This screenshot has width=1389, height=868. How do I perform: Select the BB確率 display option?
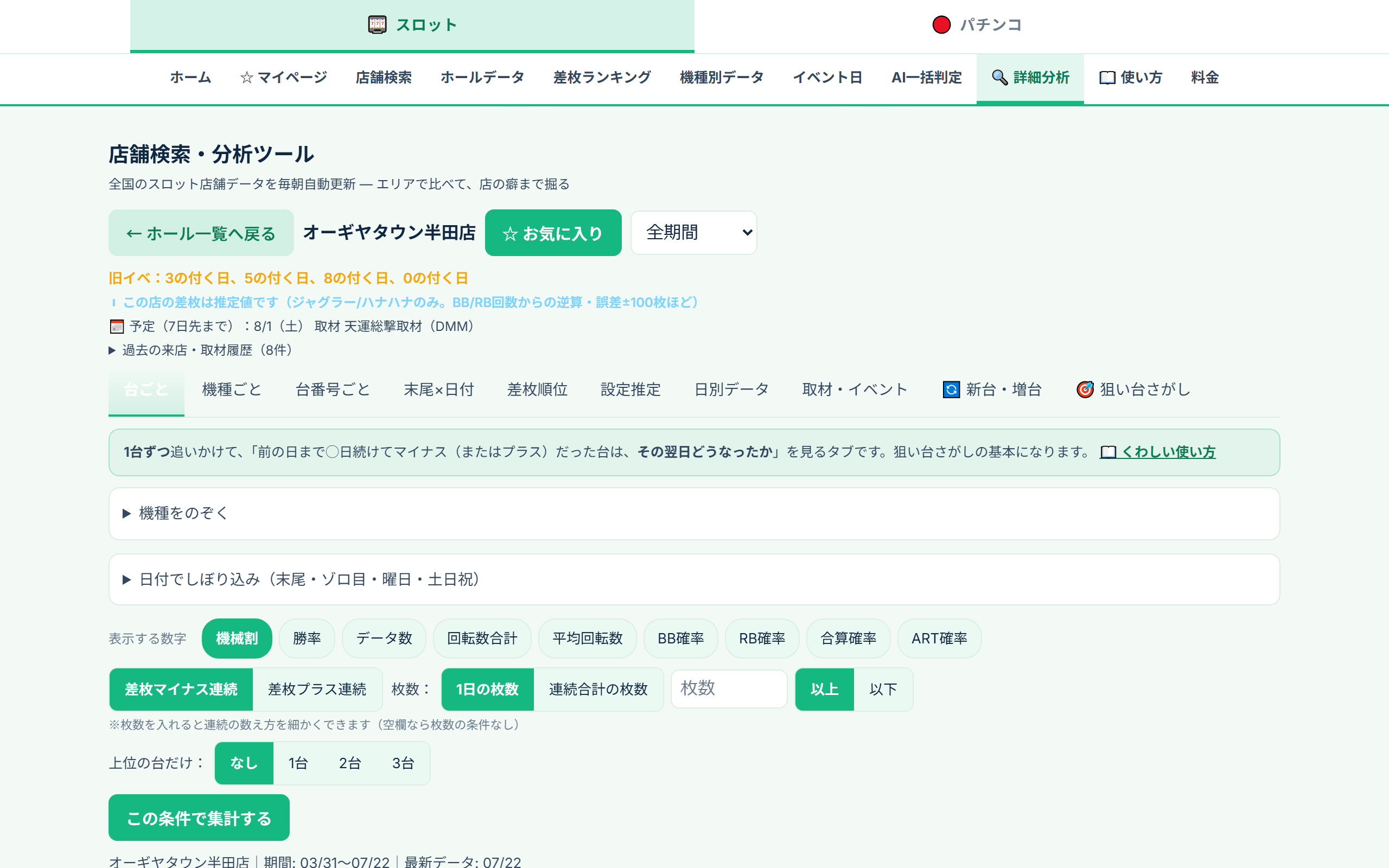pos(681,639)
